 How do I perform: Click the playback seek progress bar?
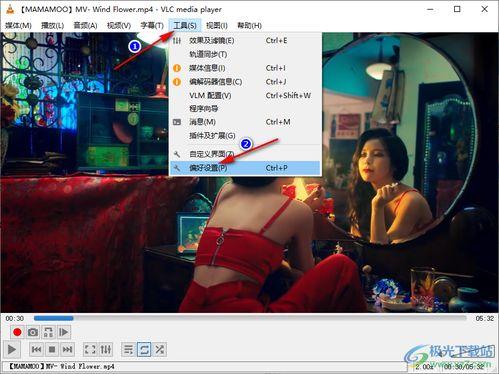[250, 318]
